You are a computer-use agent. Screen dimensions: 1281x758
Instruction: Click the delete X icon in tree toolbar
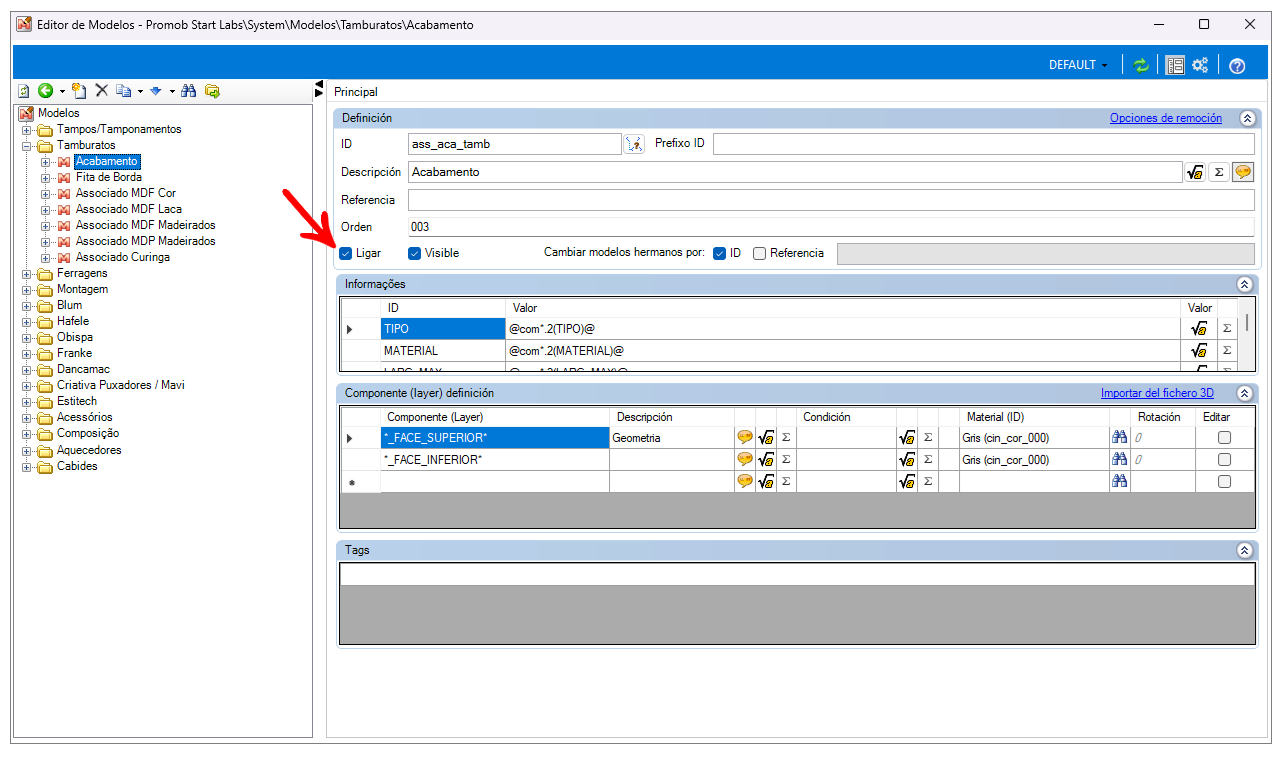(x=101, y=91)
